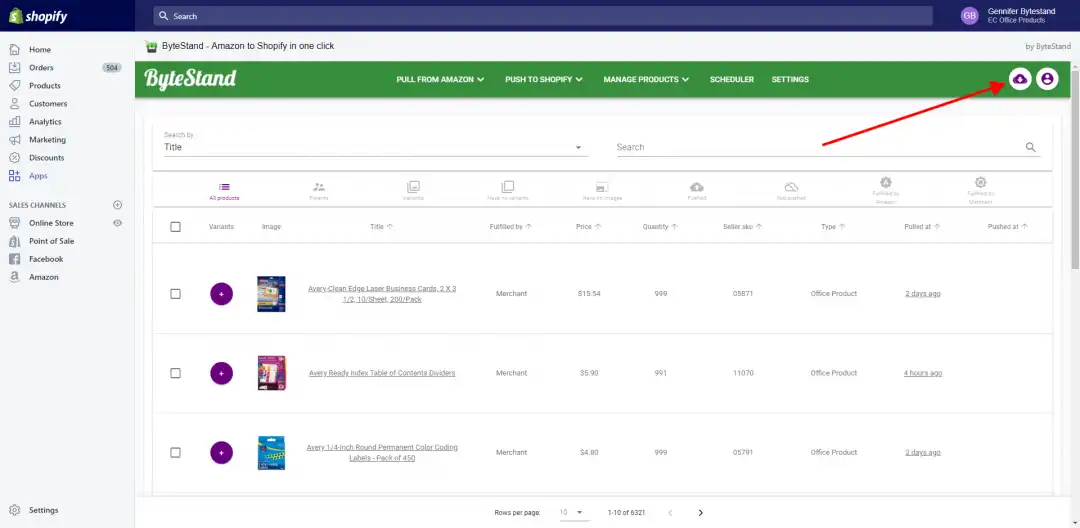Select the Parents filter tab
The height and width of the screenshot is (528, 1080).
tap(319, 191)
